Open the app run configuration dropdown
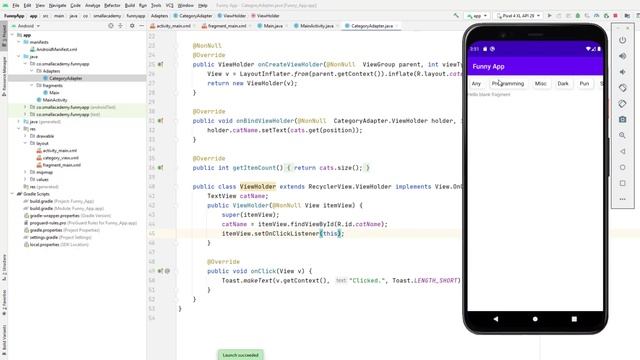Screen dimensions: 640x360 click(x=477, y=16)
